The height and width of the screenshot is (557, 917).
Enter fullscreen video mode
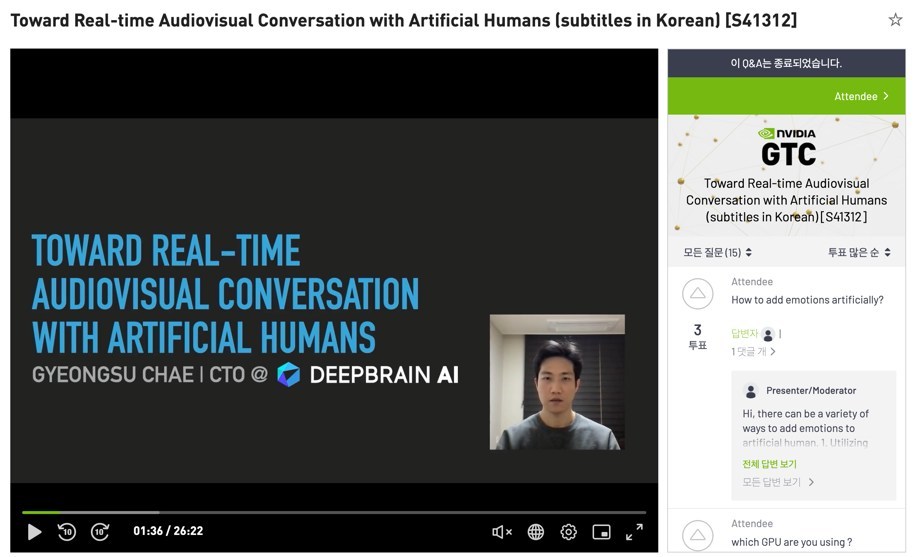pos(634,532)
